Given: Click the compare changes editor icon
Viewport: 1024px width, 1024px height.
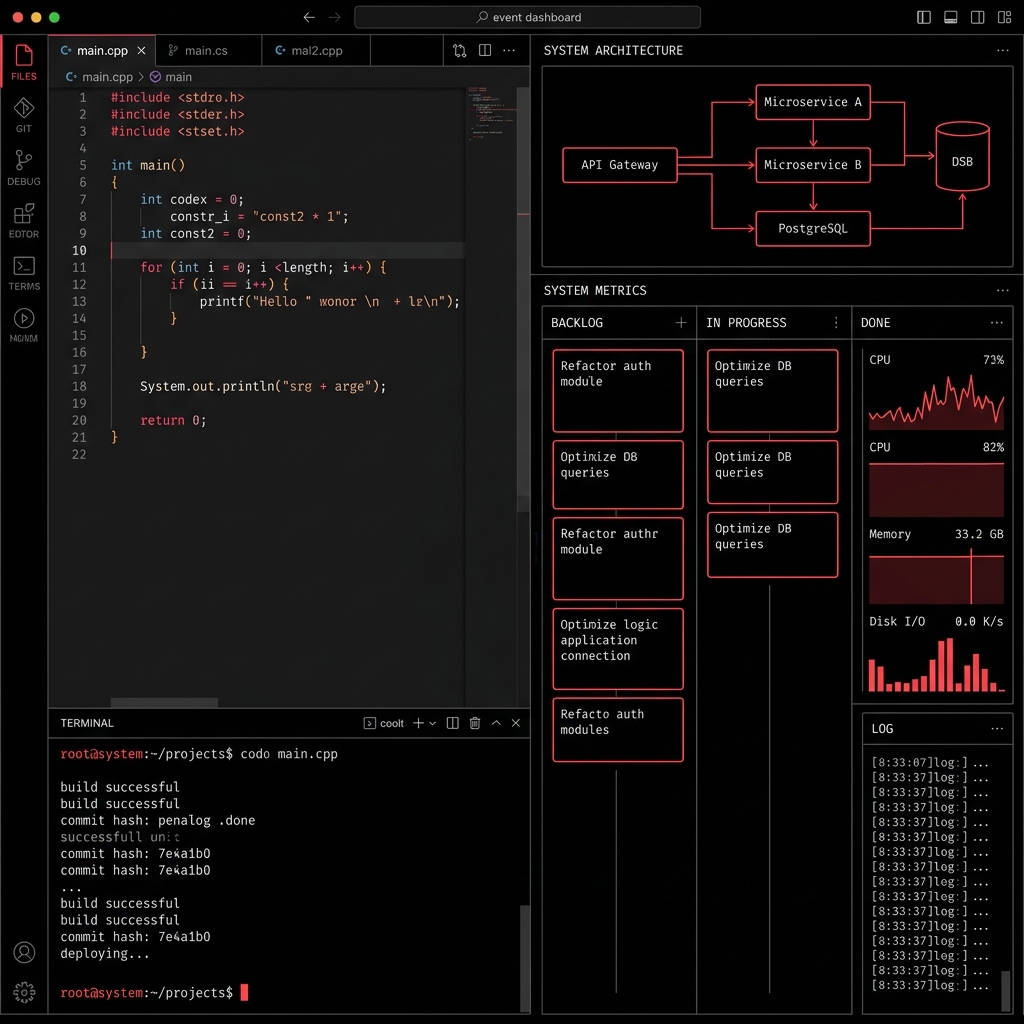Looking at the screenshot, I should click(x=460, y=50).
